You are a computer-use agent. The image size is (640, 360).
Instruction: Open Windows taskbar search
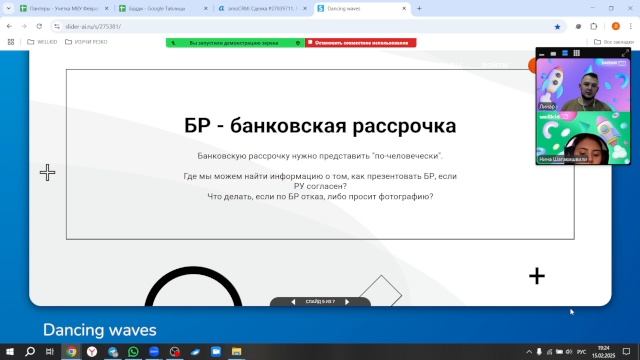(x=30, y=351)
